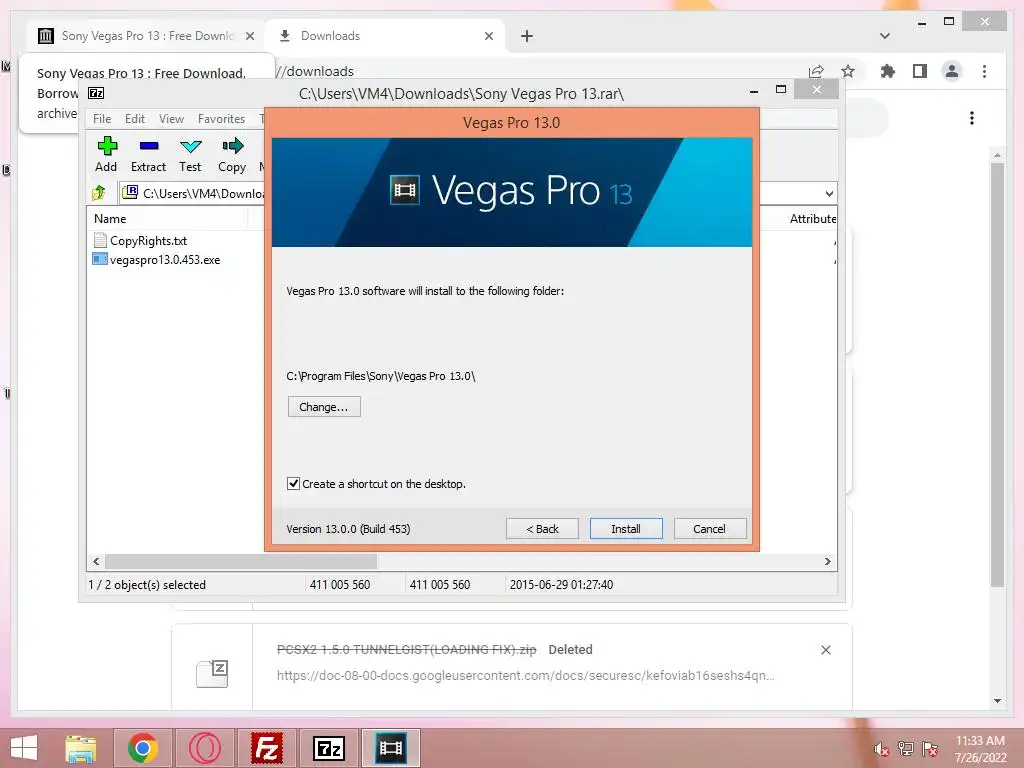Open the Chrome extensions puzzle icon
The height and width of the screenshot is (768, 1024).
[888, 71]
